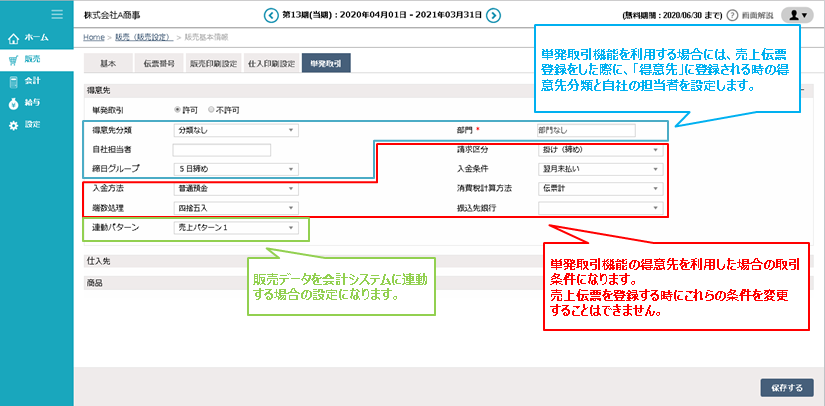This screenshot has height=406, width=825.
Task: Click the fiscal period text 第13期(当期)
Action: tap(307, 15)
